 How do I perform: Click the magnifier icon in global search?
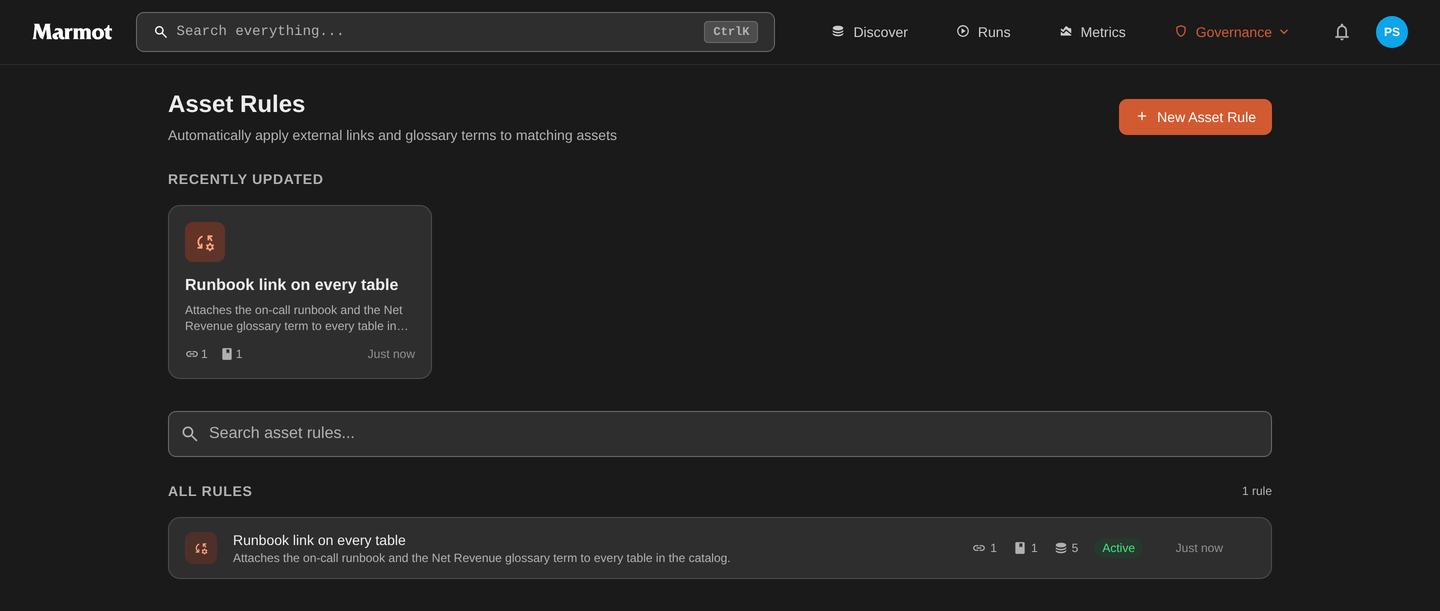tap(160, 32)
